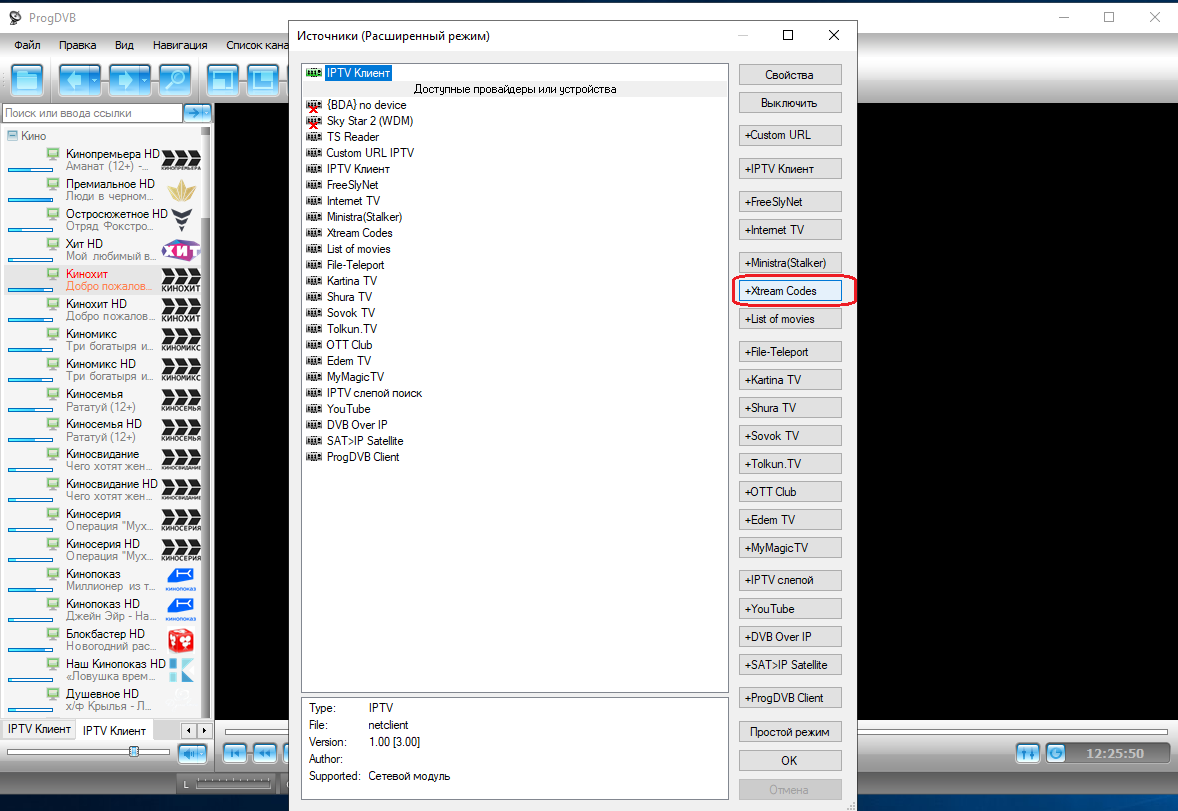This screenshot has width=1178, height=811.
Task: Click the +Xtream Codes button
Action: point(790,291)
